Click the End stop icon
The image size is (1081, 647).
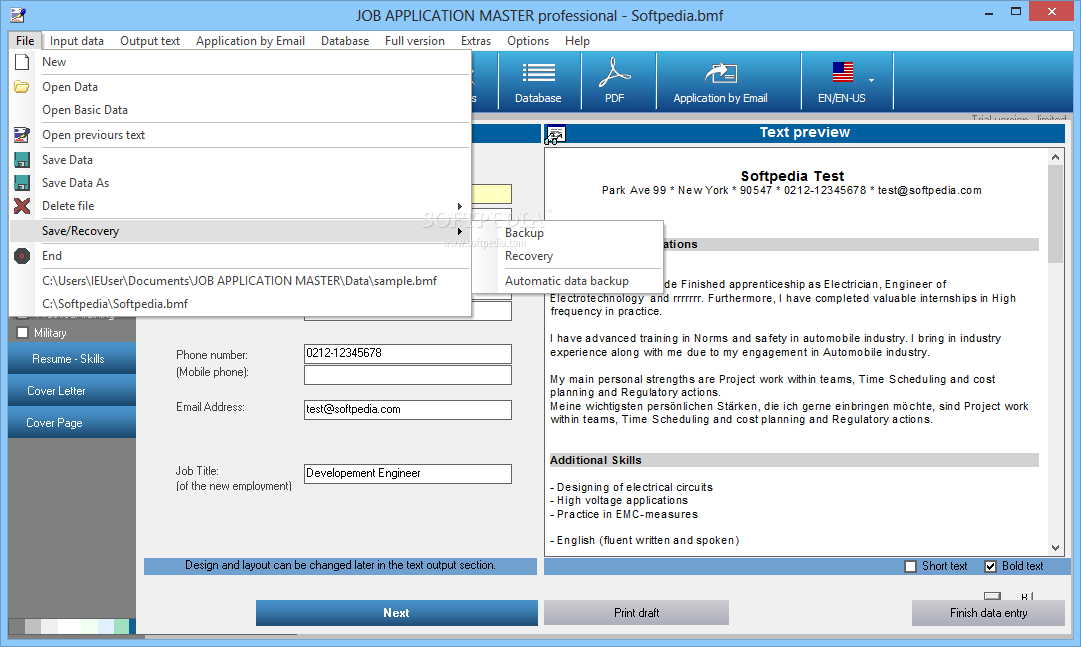click(22, 256)
